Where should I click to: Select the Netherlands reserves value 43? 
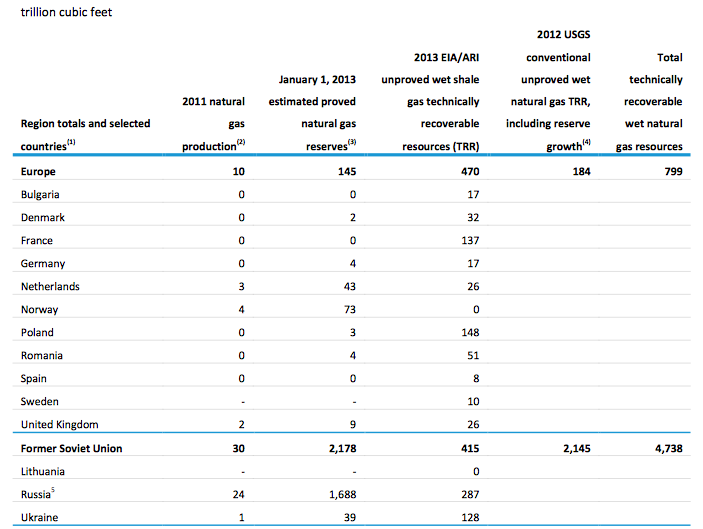(350, 286)
